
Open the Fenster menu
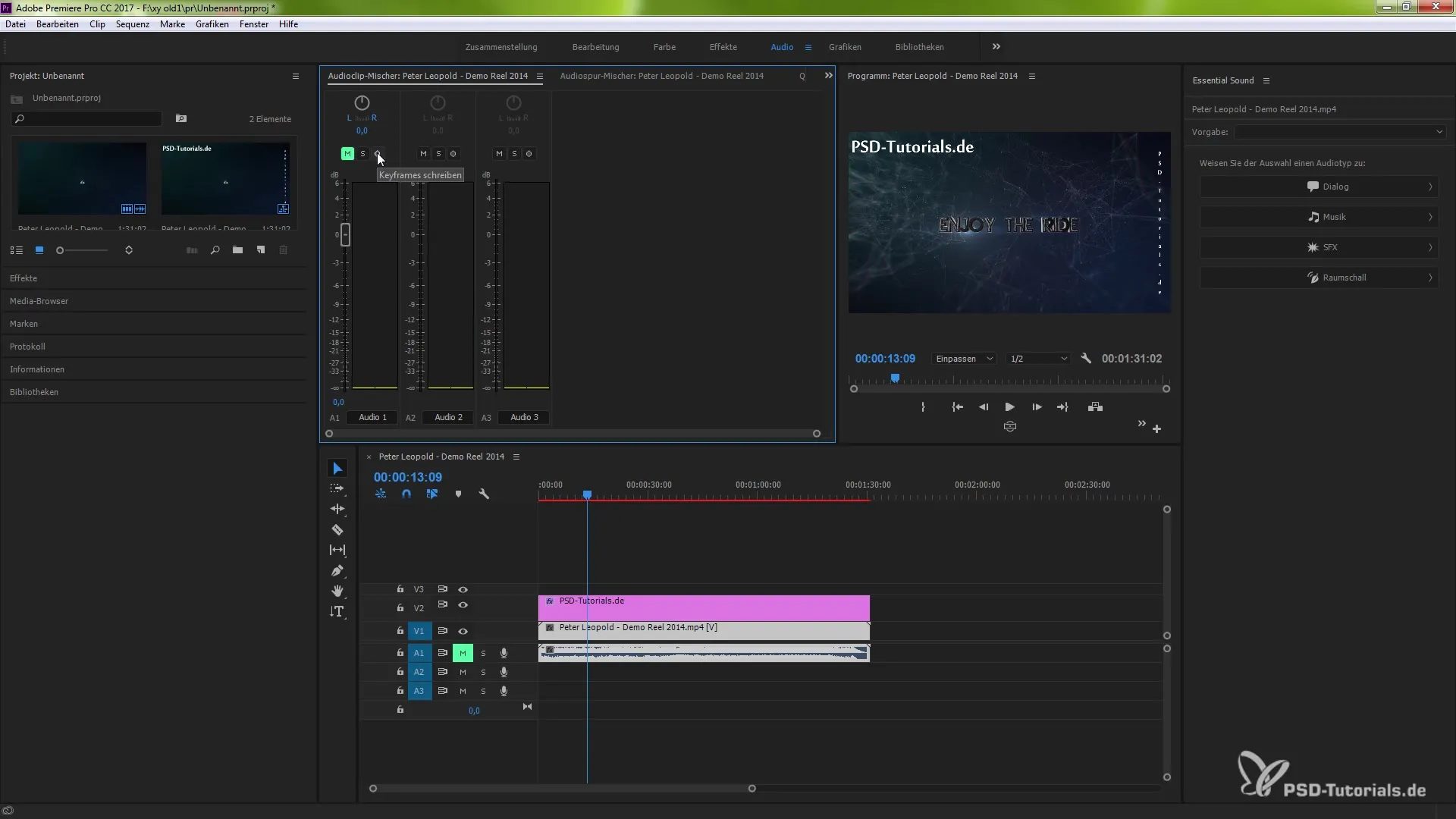point(254,24)
